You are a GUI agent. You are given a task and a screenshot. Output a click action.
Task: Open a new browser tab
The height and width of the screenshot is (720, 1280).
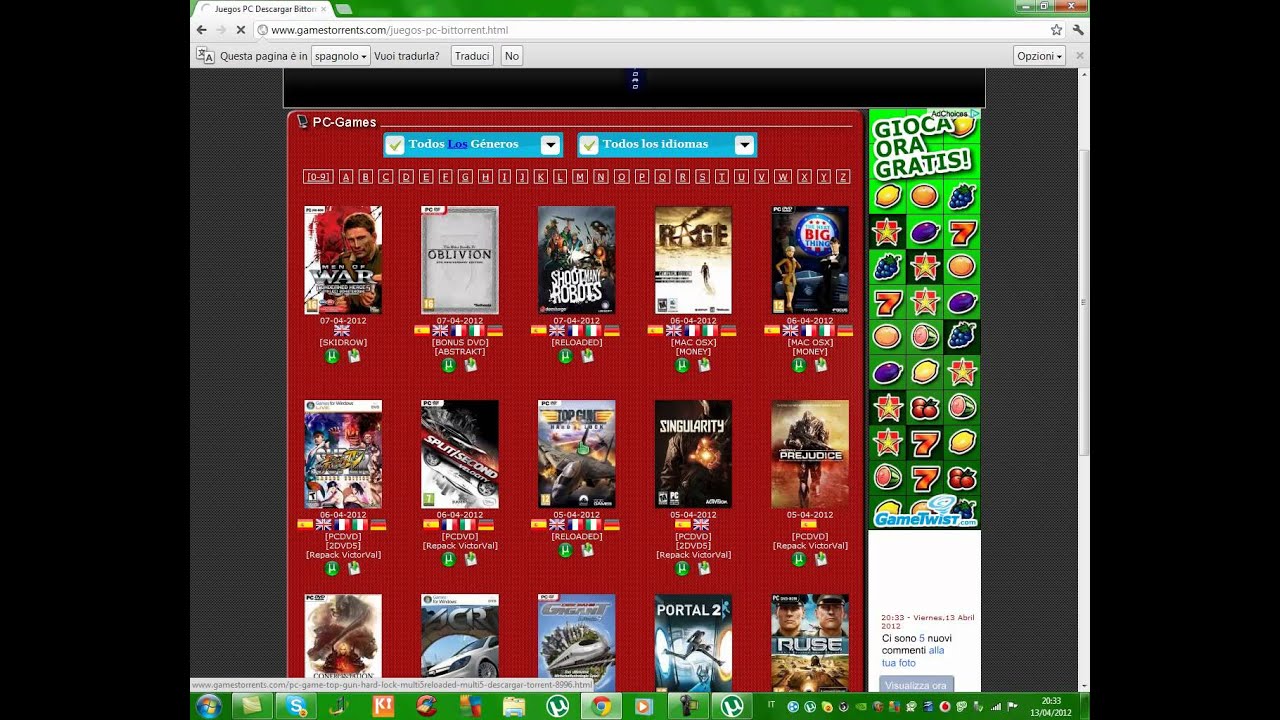point(343,9)
